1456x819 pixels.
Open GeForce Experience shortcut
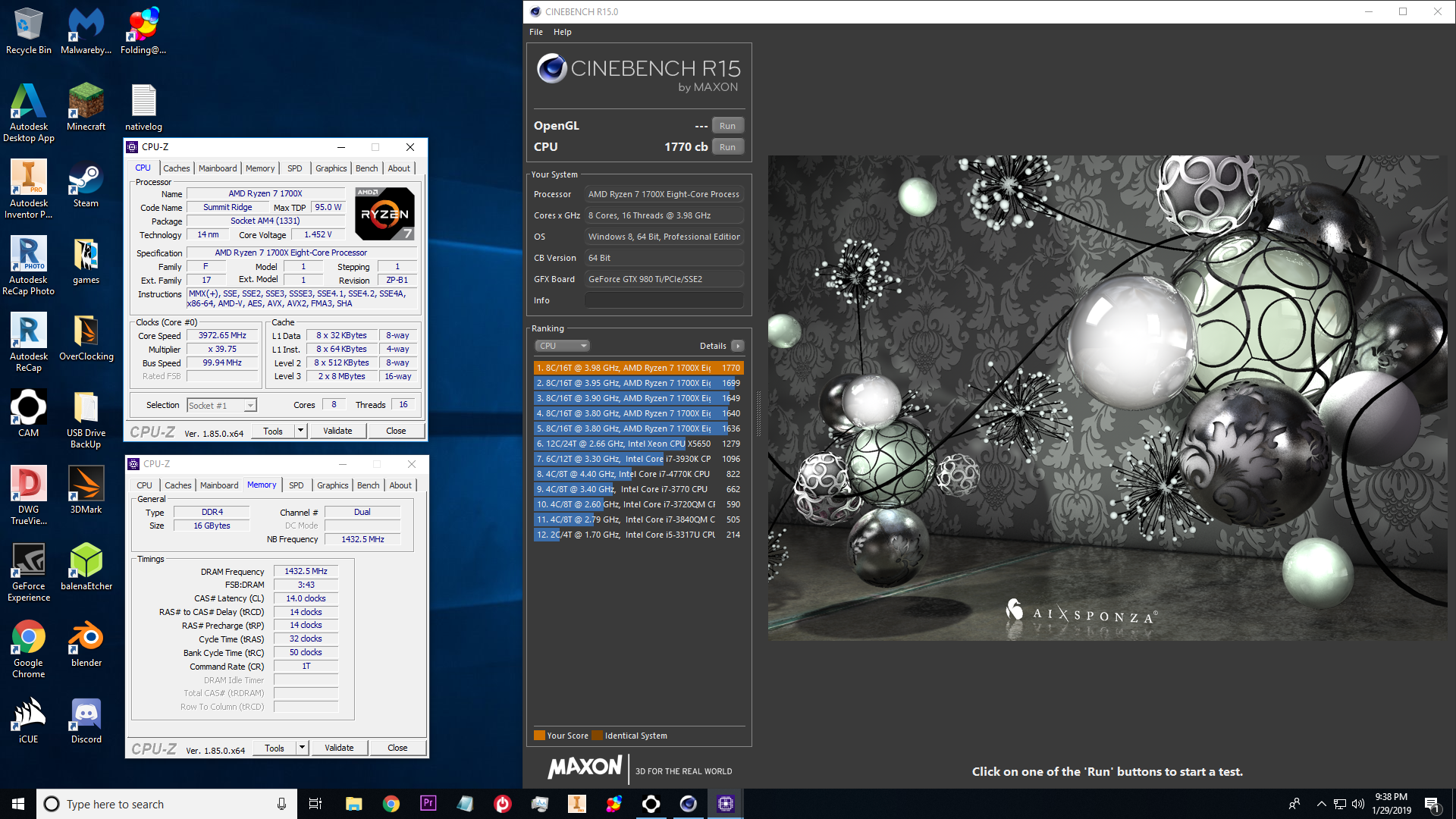(28, 572)
